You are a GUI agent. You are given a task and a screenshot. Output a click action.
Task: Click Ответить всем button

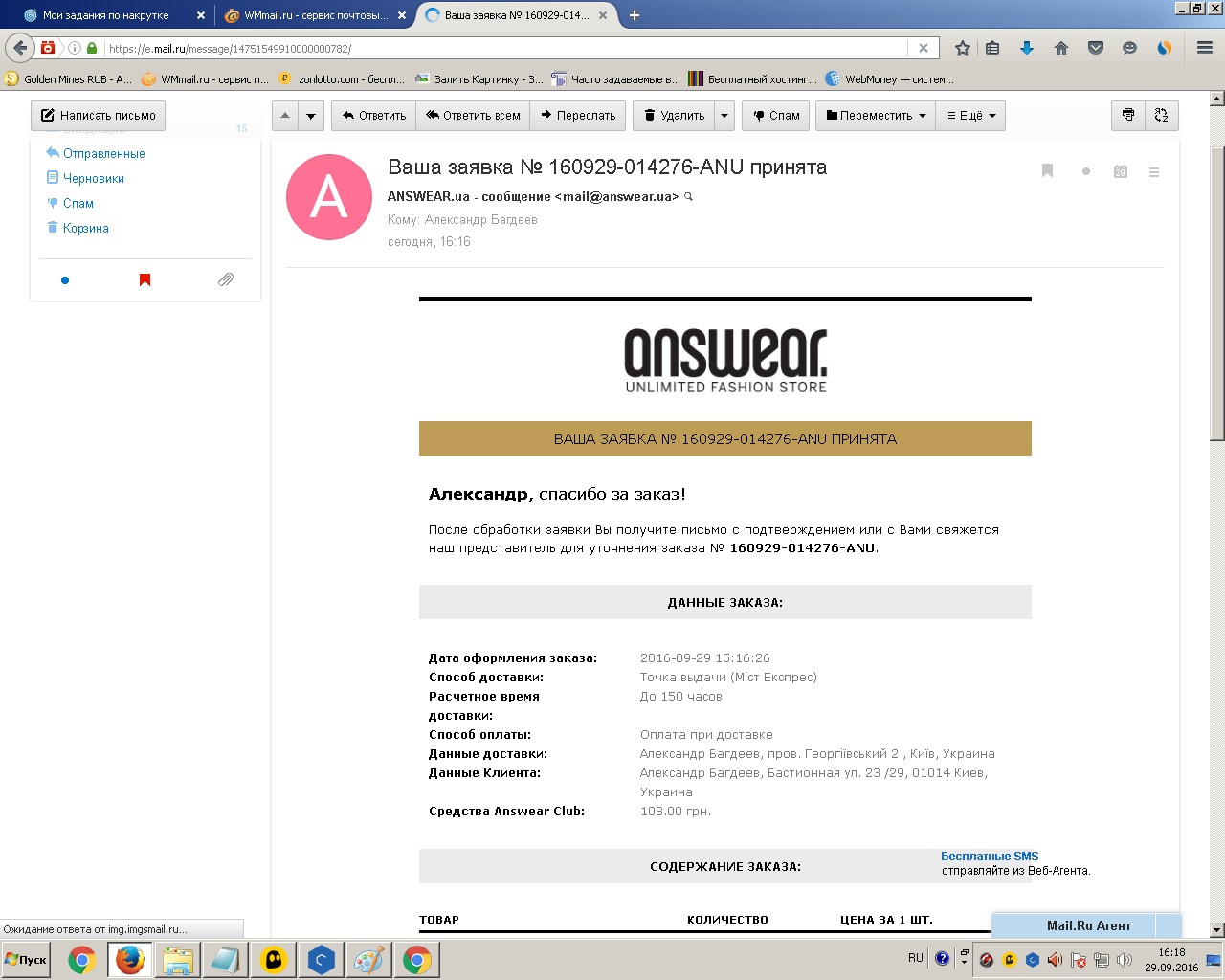coord(473,116)
